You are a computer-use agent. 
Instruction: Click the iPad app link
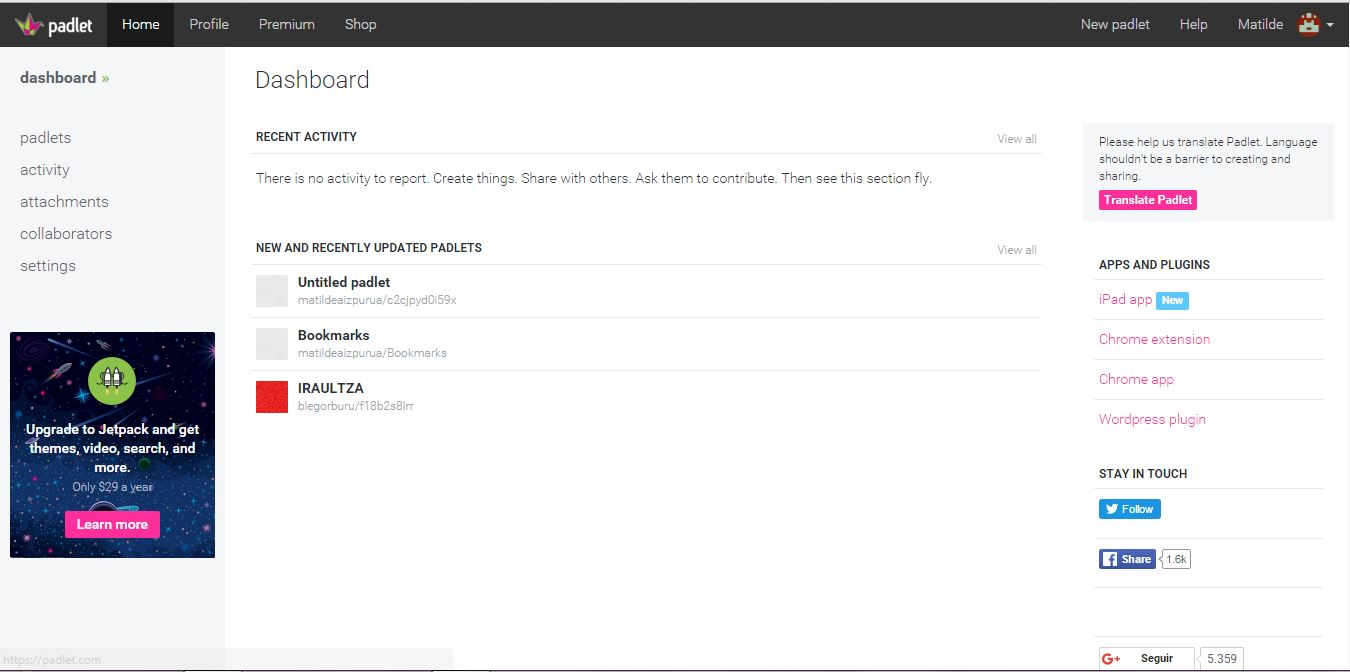(x=1125, y=299)
